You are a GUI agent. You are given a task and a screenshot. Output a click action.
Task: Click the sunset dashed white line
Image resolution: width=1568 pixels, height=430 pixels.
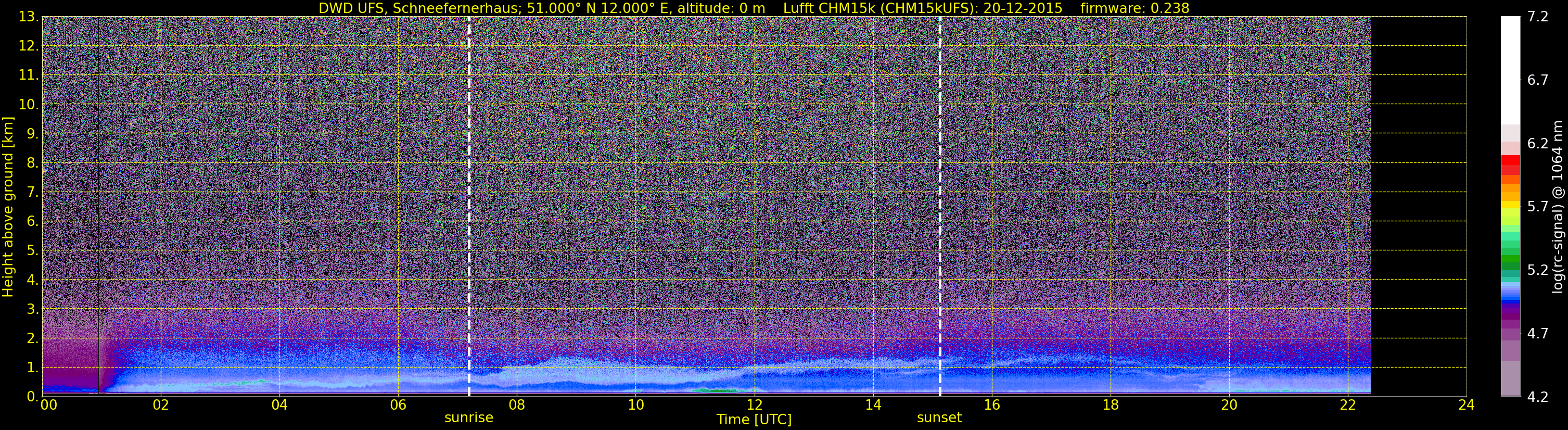pyautogui.click(x=940, y=207)
